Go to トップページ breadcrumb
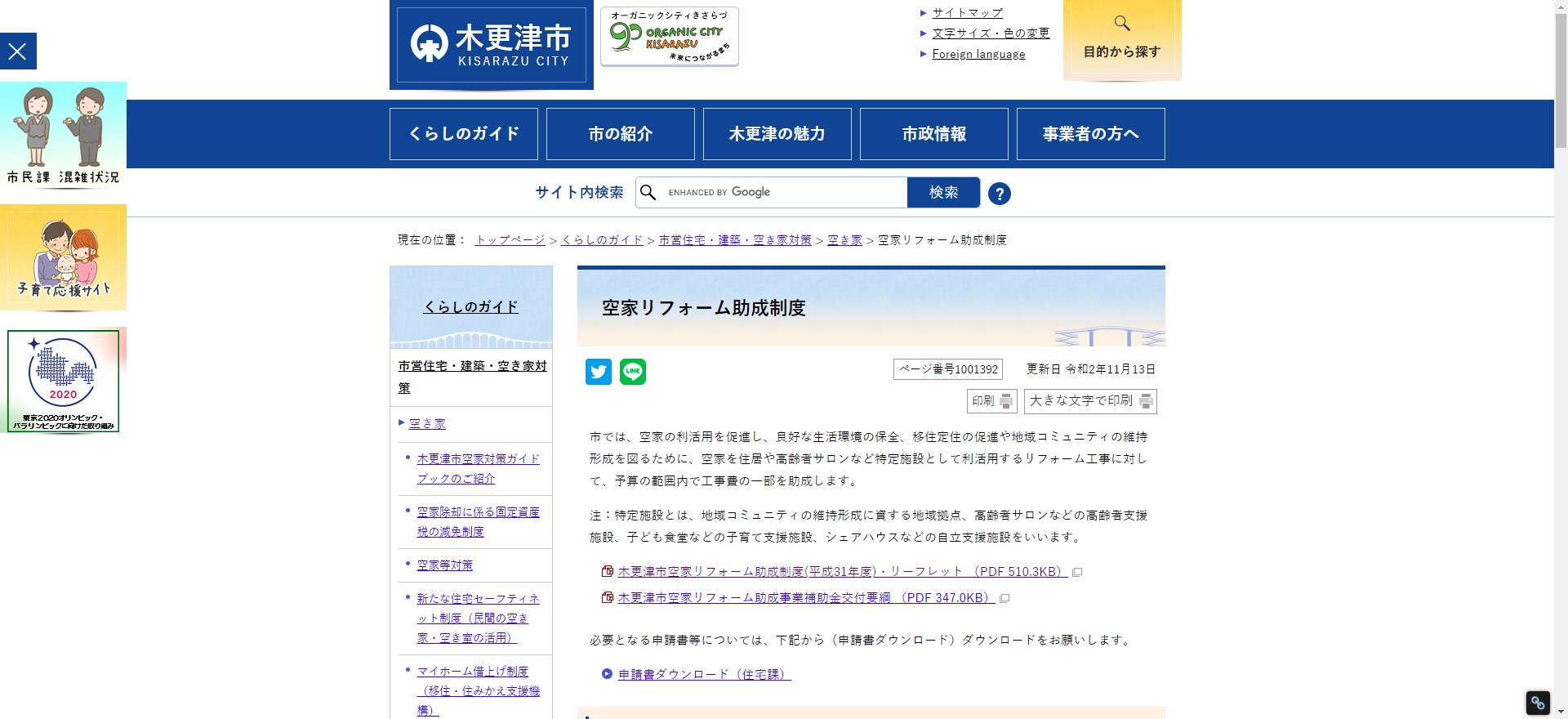Image resolution: width=1568 pixels, height=719 pixels. 510,240
